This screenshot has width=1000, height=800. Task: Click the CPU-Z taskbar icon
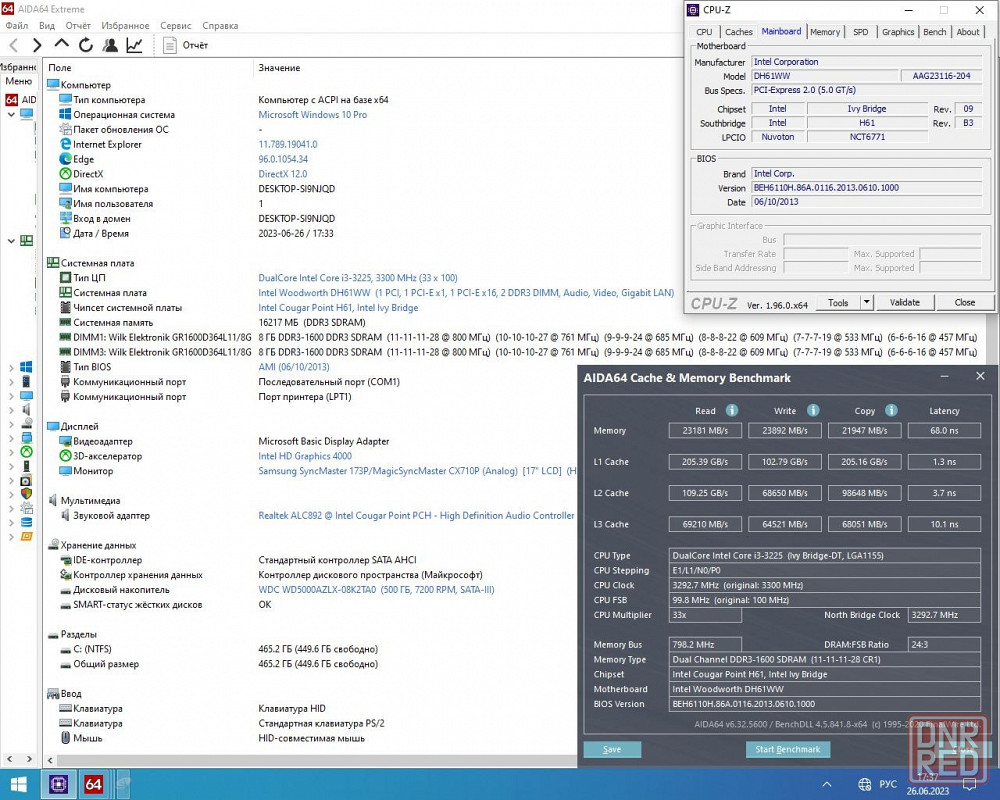(x=58, y=784)
